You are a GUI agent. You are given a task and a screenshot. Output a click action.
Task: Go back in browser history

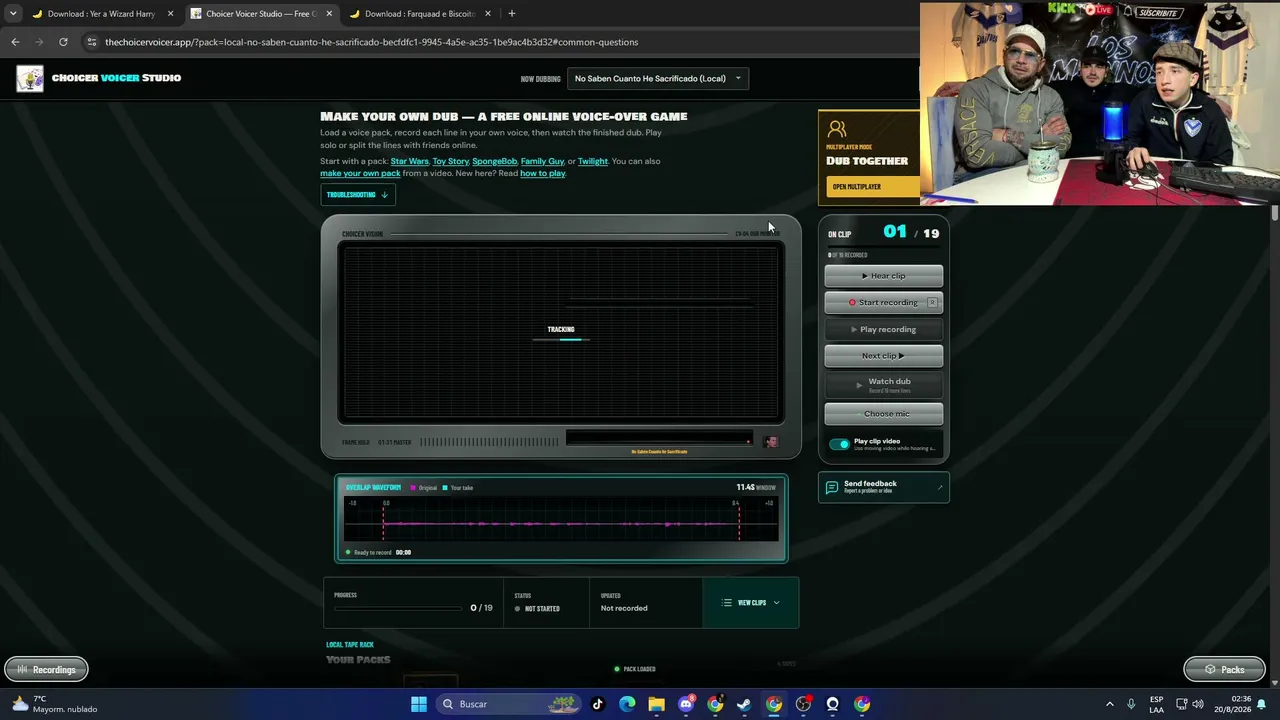click(x=15, y=42)
